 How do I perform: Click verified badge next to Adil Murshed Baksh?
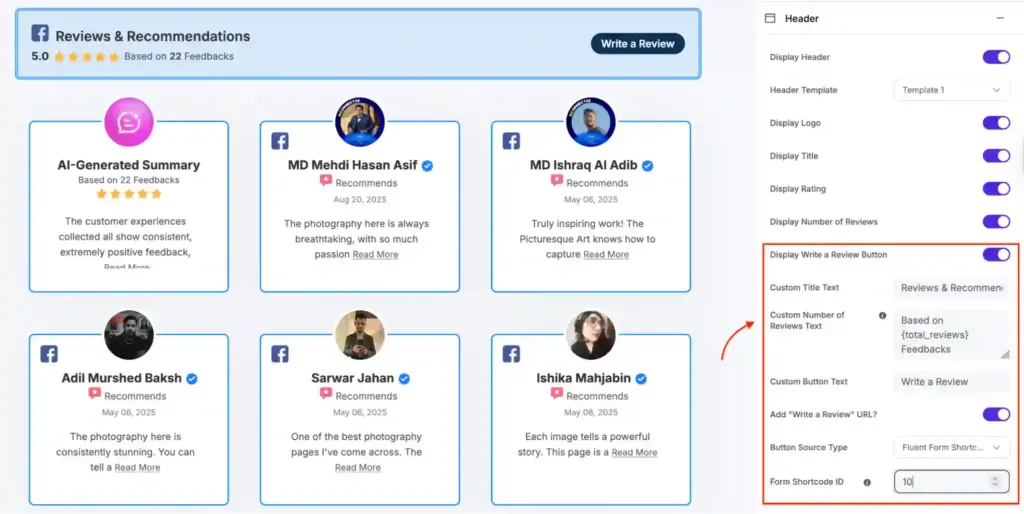coord(192,379)
